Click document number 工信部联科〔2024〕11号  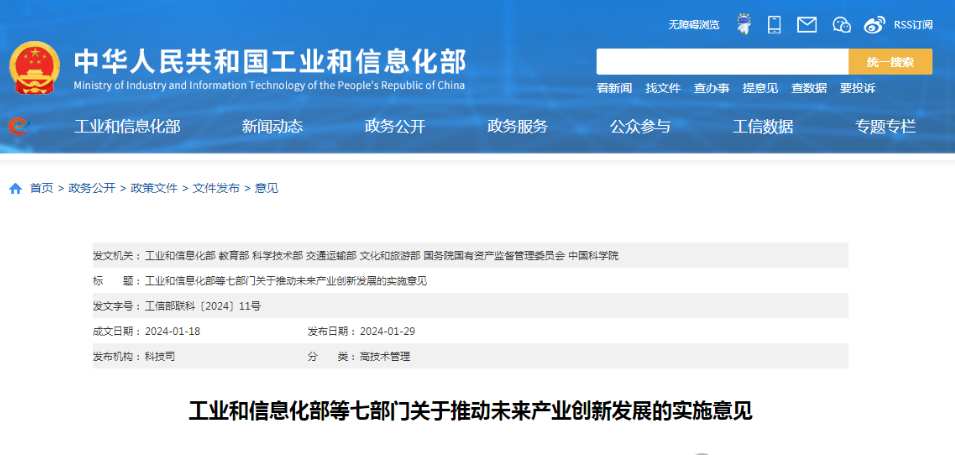(203, 306)
